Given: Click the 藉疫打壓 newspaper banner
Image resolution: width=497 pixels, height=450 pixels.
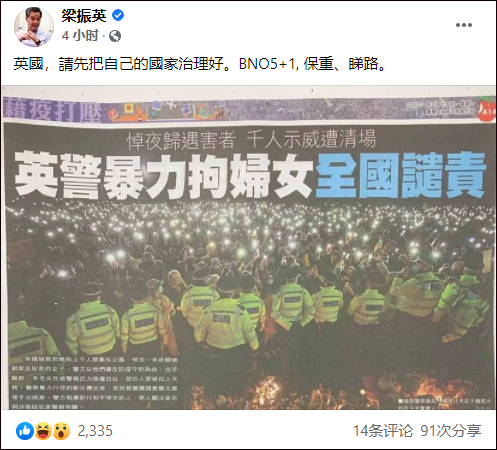Looking at the screenshot, I should click(52, 110).
